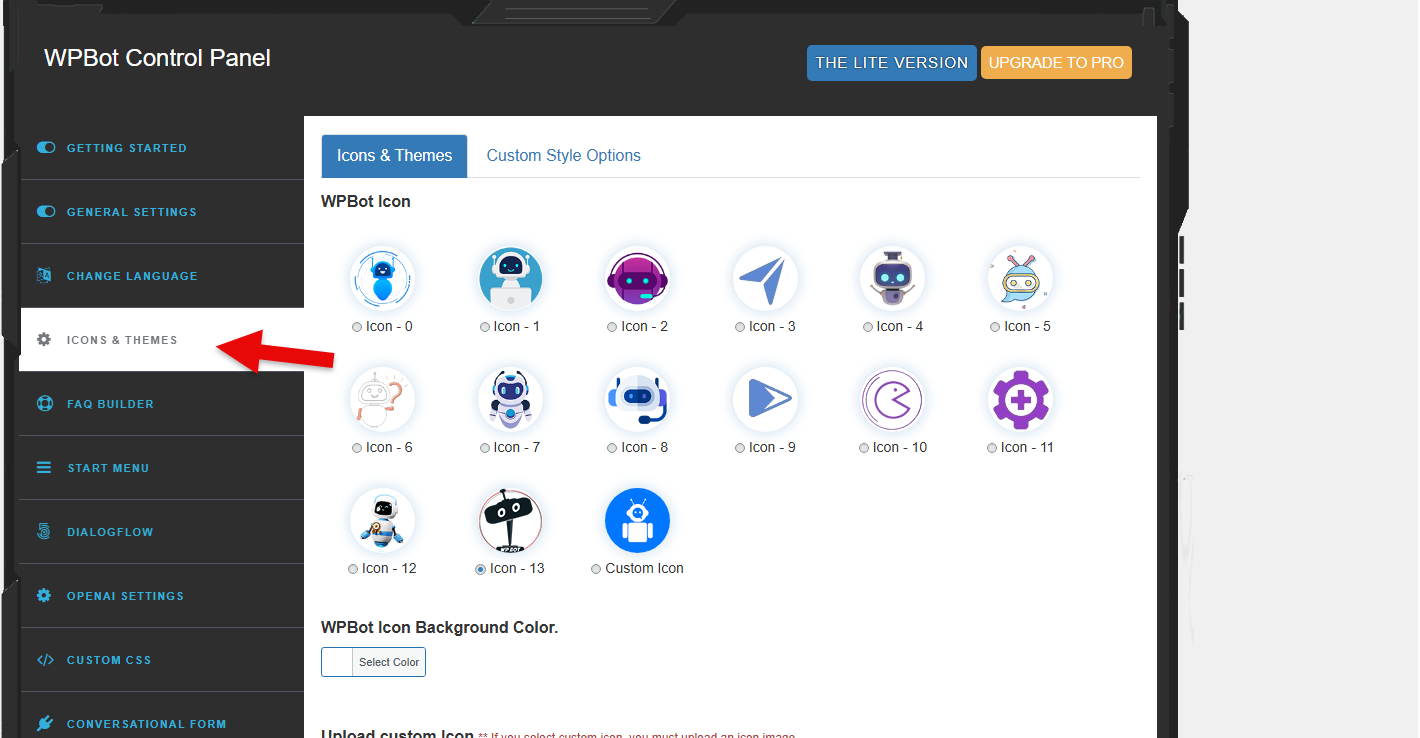Viewport: 1420px width, 738px height.
Task: Click the Icon - 0 blue robot image
Action: tap(383, 278)
